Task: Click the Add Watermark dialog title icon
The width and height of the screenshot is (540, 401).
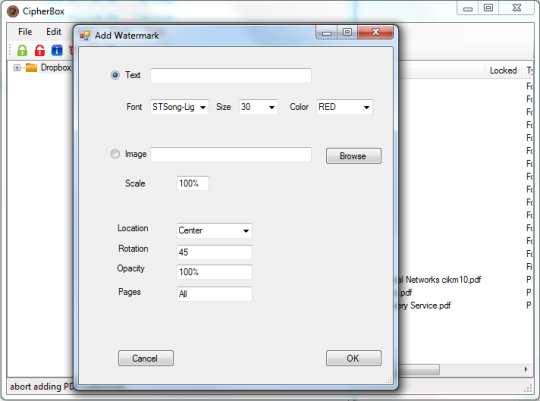Action: [x=85, y=35]
